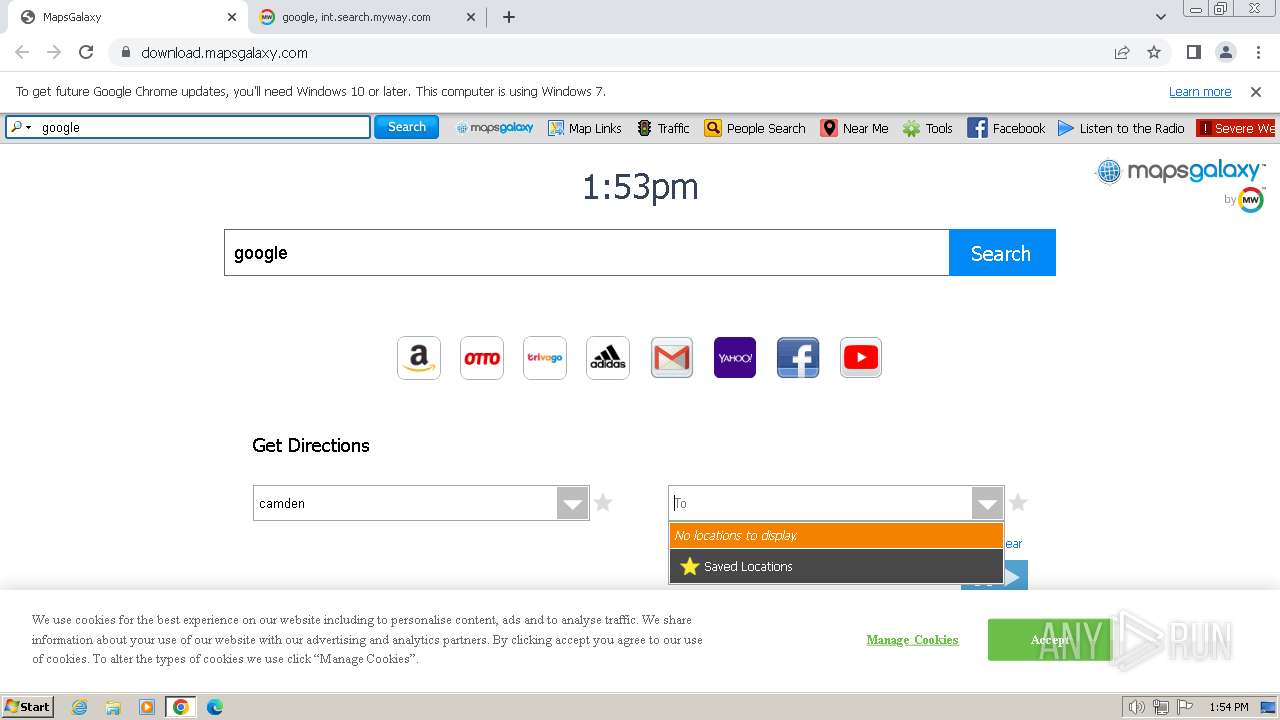Launch Internet Explorer from the taskbar
Screen dimensions: 1280x720
pos(80,707)
